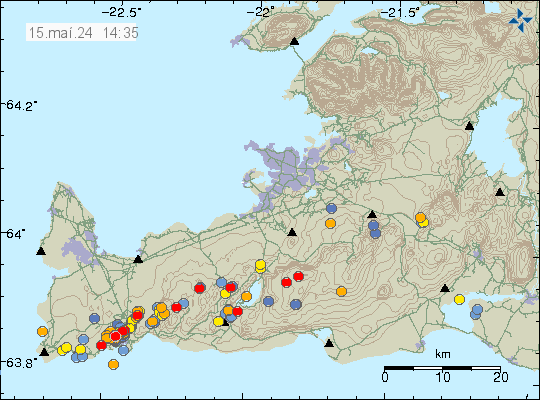Image resolution: width=540 pixels, height=400 pixels.
Task: Select the lone orange dot on far west coast
Action: 42,331
